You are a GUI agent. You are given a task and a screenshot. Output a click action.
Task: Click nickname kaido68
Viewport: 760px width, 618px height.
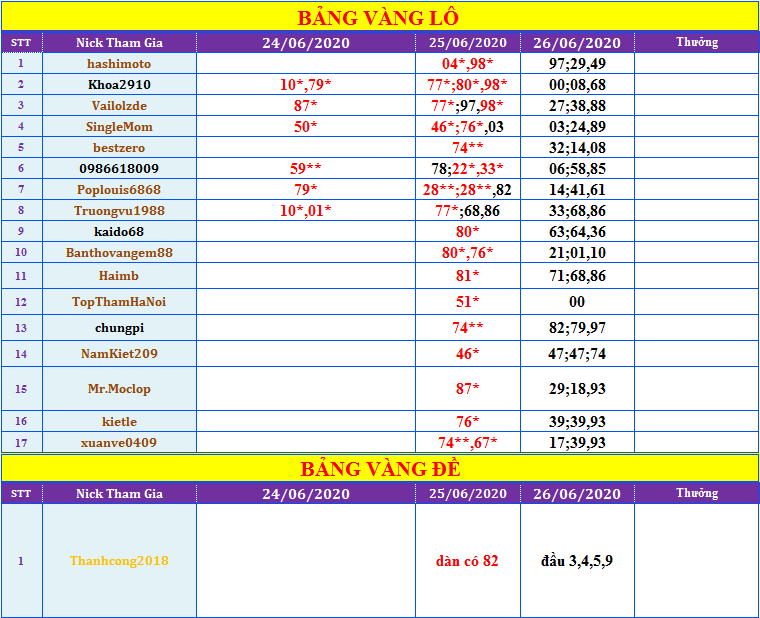point(119,232)
